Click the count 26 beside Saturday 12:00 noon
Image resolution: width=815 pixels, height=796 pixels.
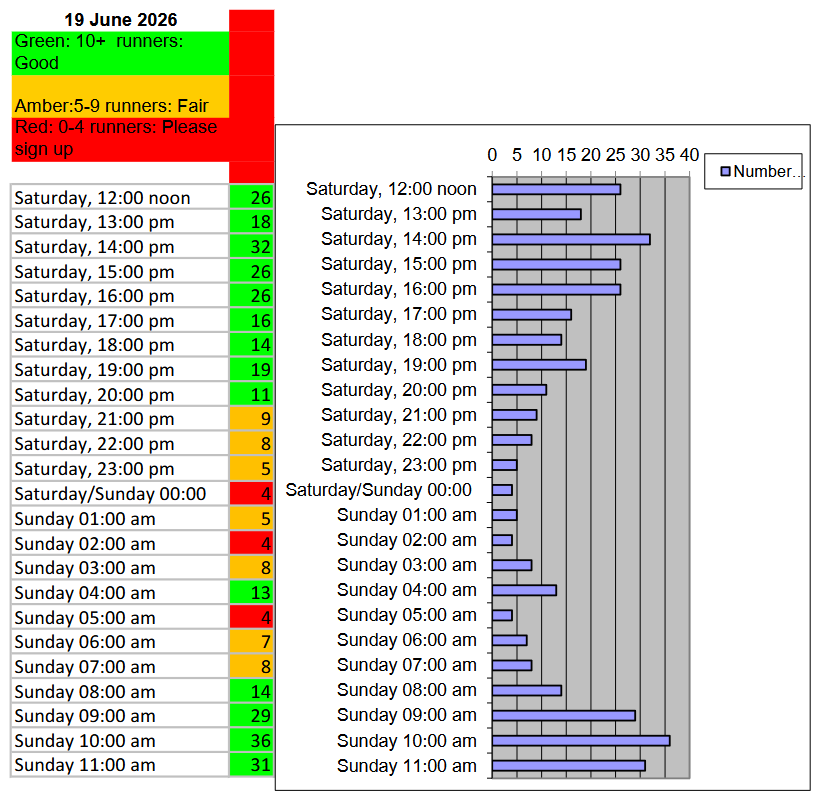pyautogui.click(x=252, y=197)
